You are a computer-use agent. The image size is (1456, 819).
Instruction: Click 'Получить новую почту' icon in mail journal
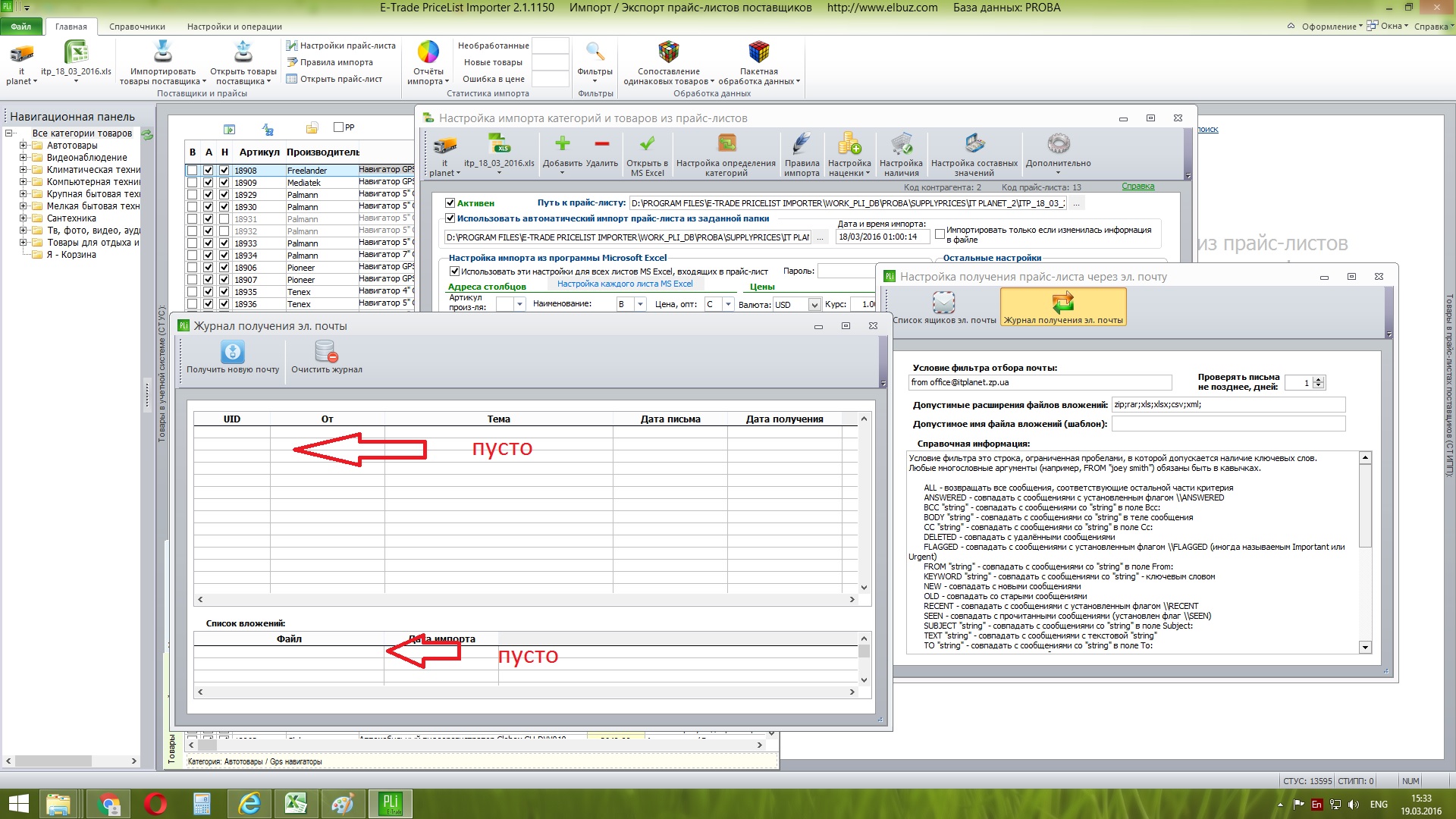point(233,353)
